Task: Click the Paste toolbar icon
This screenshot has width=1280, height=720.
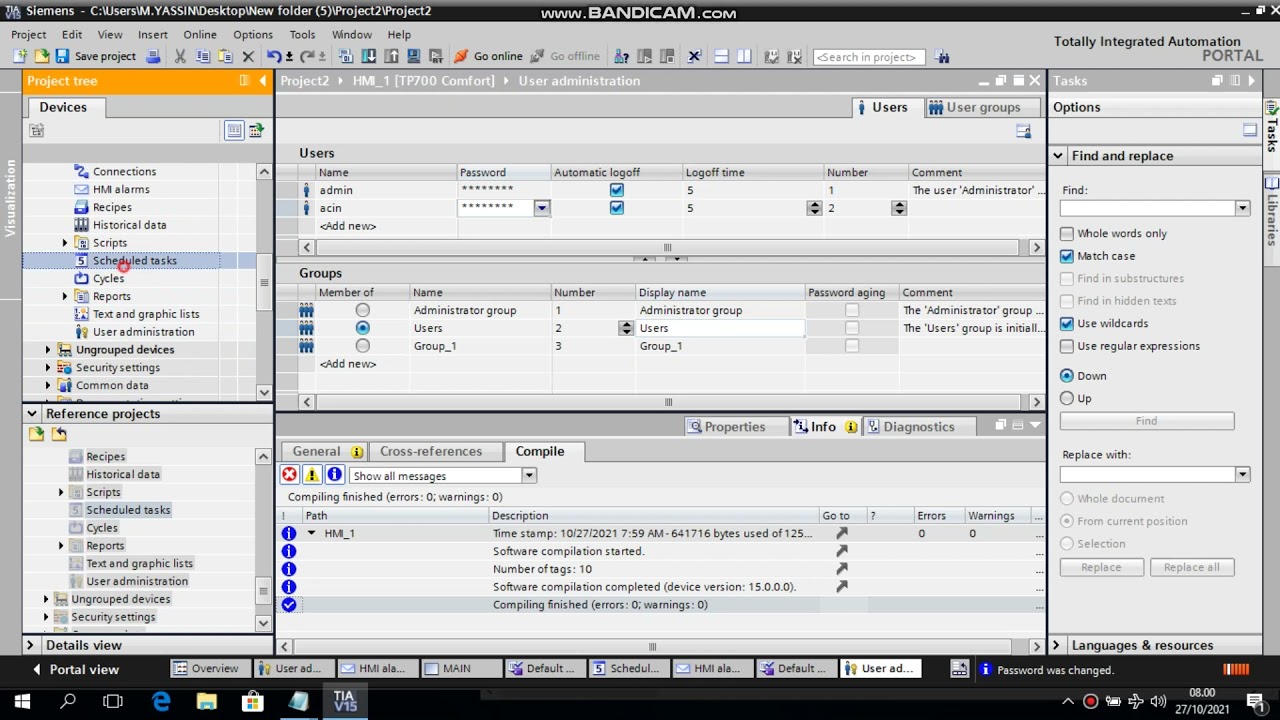Action: [226, 57]
